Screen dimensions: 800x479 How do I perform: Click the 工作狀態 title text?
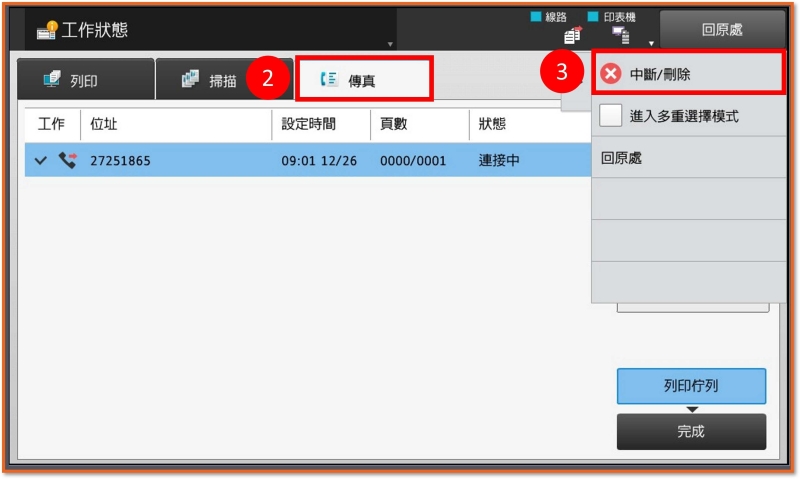(x=94, y=30)
